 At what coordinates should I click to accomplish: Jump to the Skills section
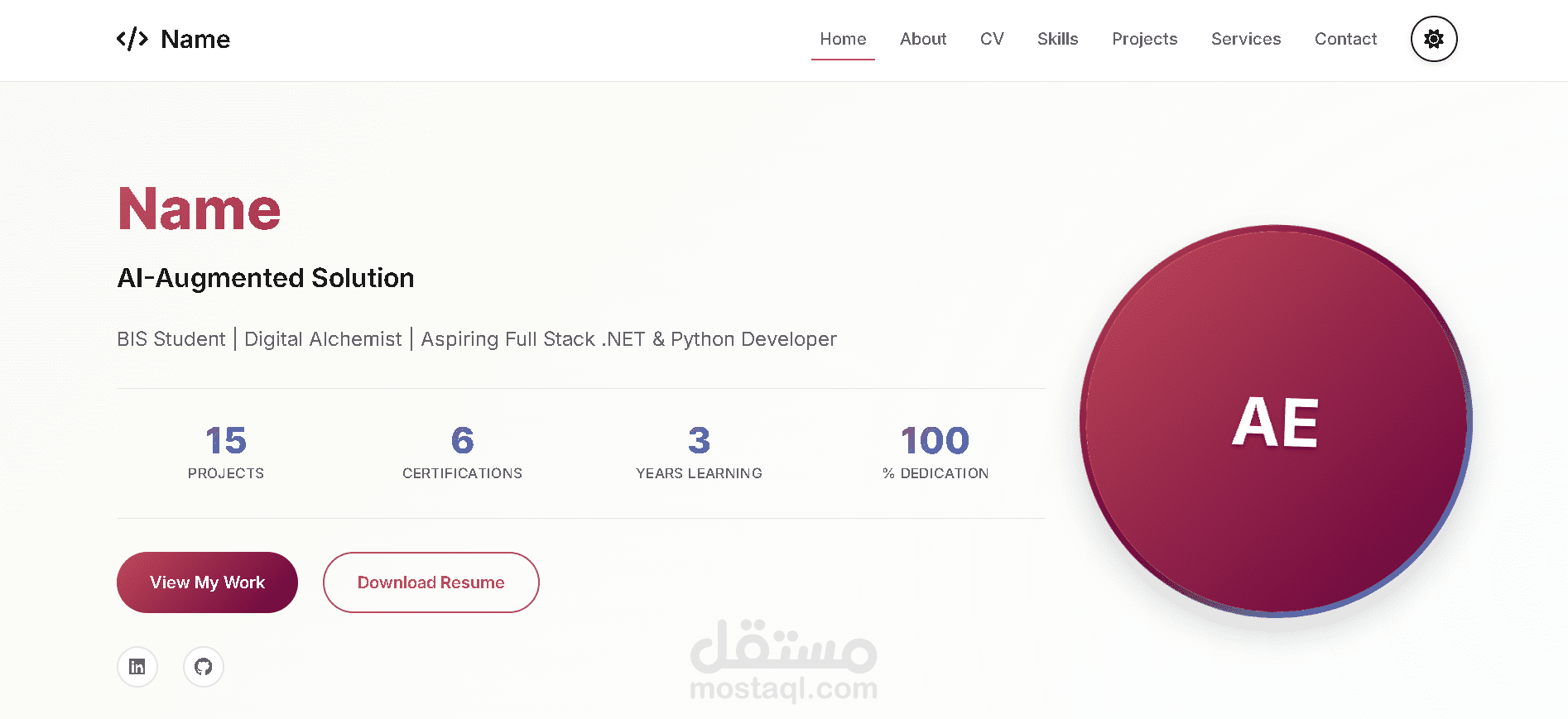1057,39
